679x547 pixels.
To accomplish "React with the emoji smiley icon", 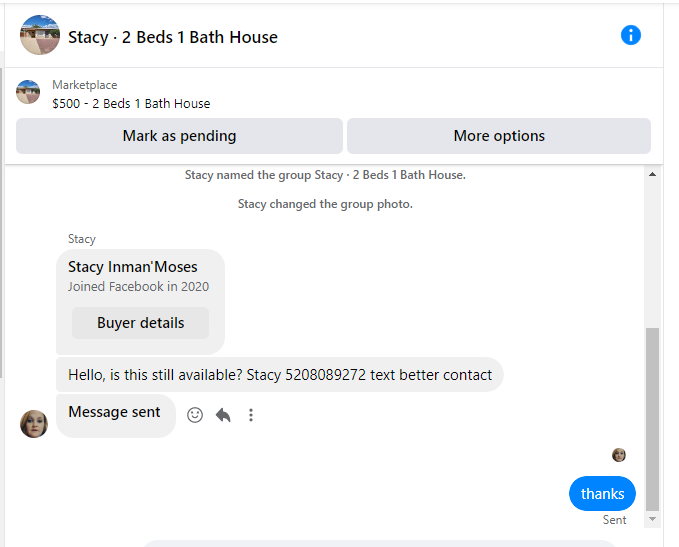I will [195, 415].
